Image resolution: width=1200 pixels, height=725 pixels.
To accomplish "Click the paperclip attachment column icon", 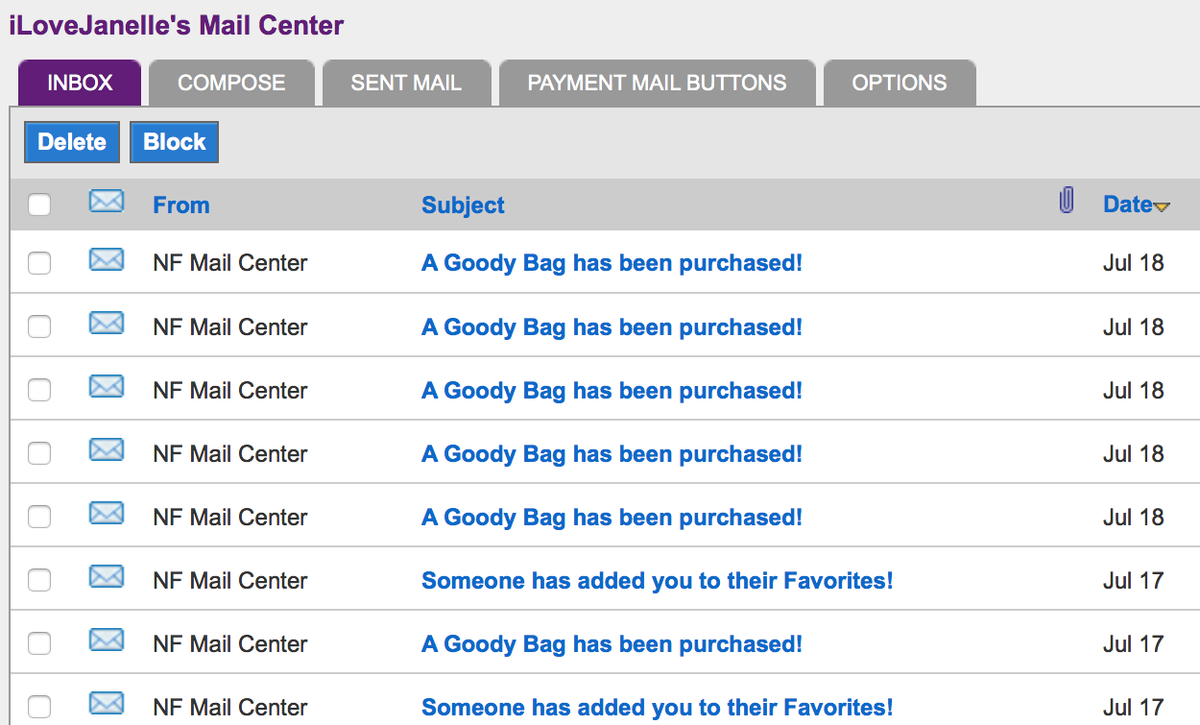I will tap(1066, 202).
